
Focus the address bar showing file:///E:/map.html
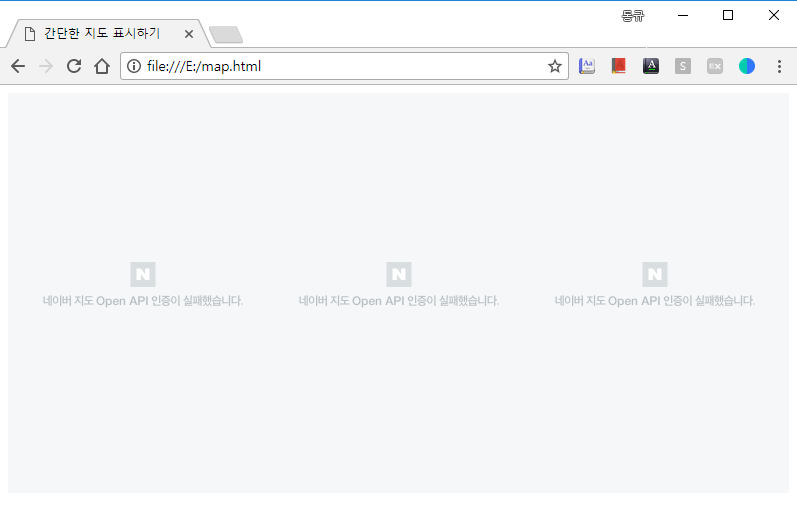[x=344, y=66]
